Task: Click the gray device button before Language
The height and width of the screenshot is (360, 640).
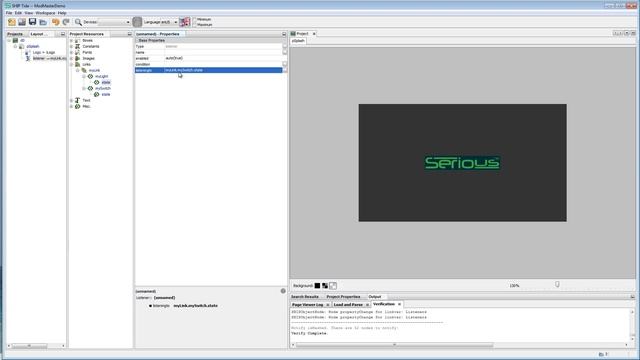Action: click(x=137, y=22)
